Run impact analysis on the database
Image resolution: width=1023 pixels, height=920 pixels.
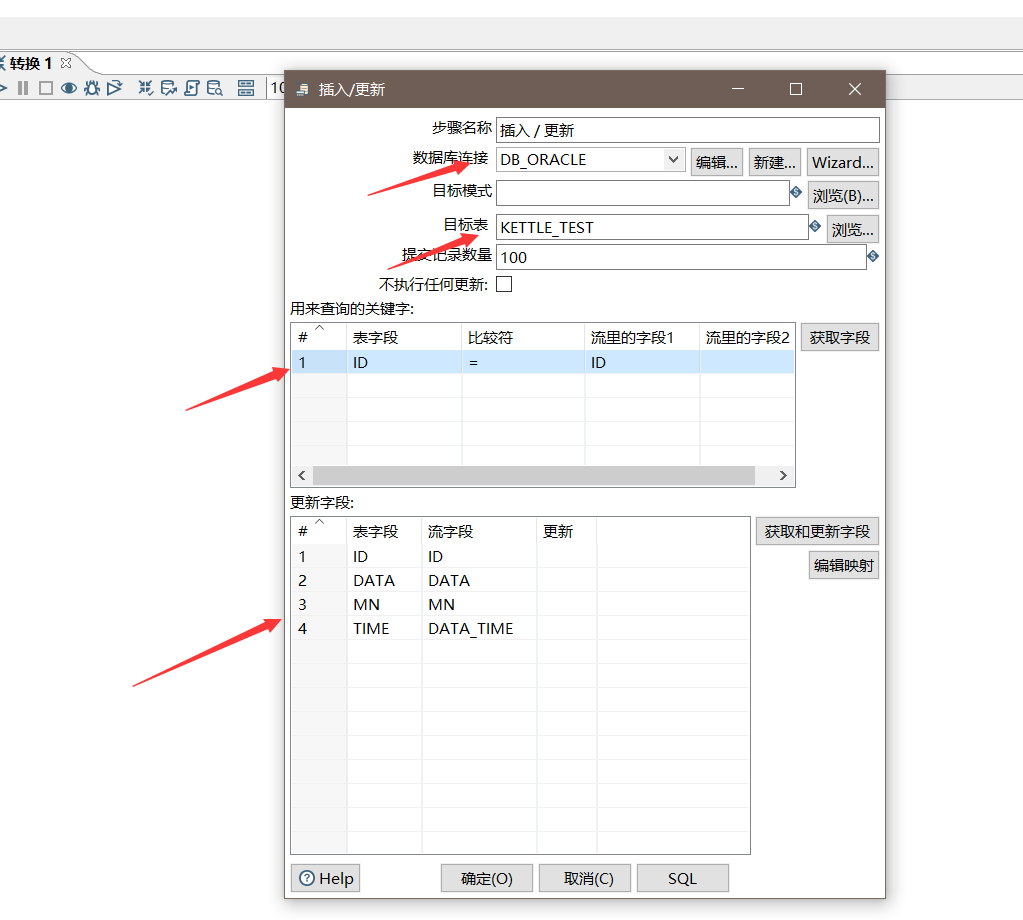(x=167, y=88)
